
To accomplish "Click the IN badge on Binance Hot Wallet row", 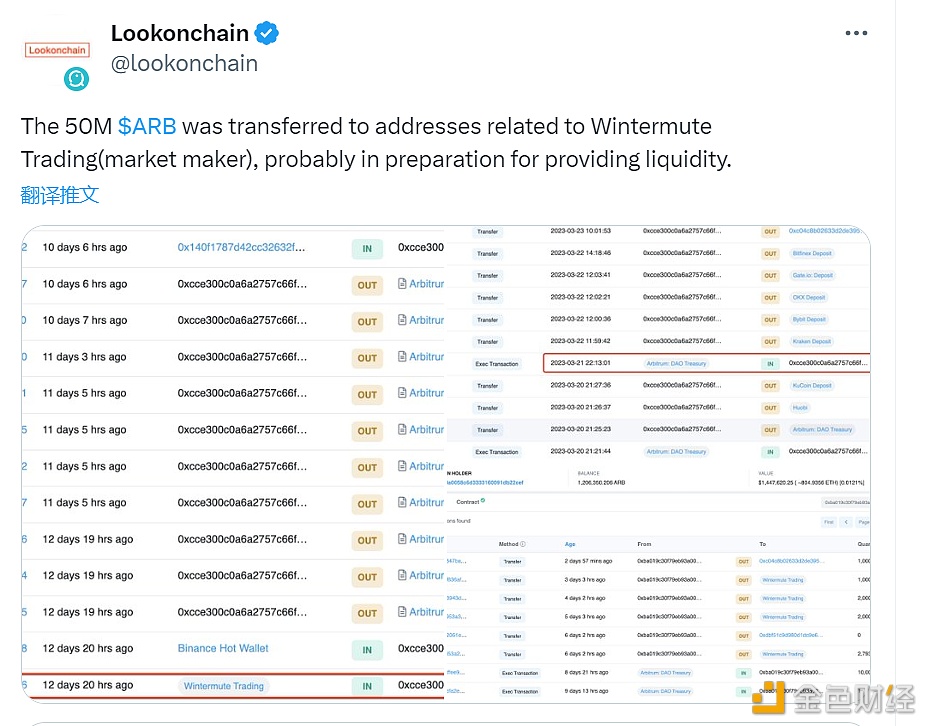I will click(x=367, y=650).
